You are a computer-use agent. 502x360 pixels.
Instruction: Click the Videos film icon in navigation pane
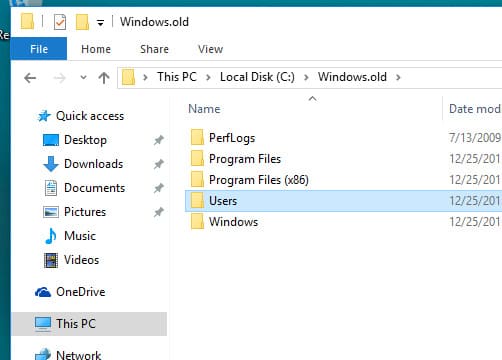coord(51,260)
